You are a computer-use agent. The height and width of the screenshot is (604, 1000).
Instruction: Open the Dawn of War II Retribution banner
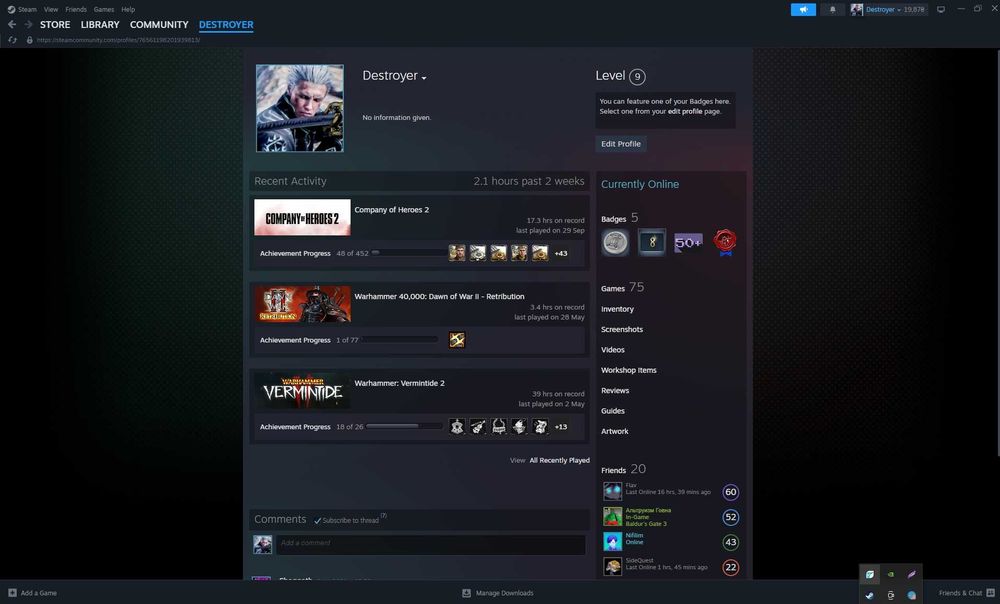pos(302,304)
